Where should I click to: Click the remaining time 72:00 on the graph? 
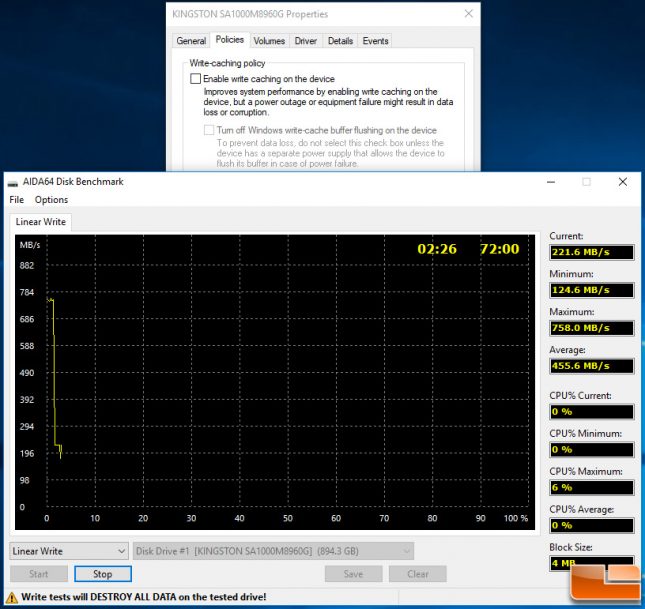(499, 249)
